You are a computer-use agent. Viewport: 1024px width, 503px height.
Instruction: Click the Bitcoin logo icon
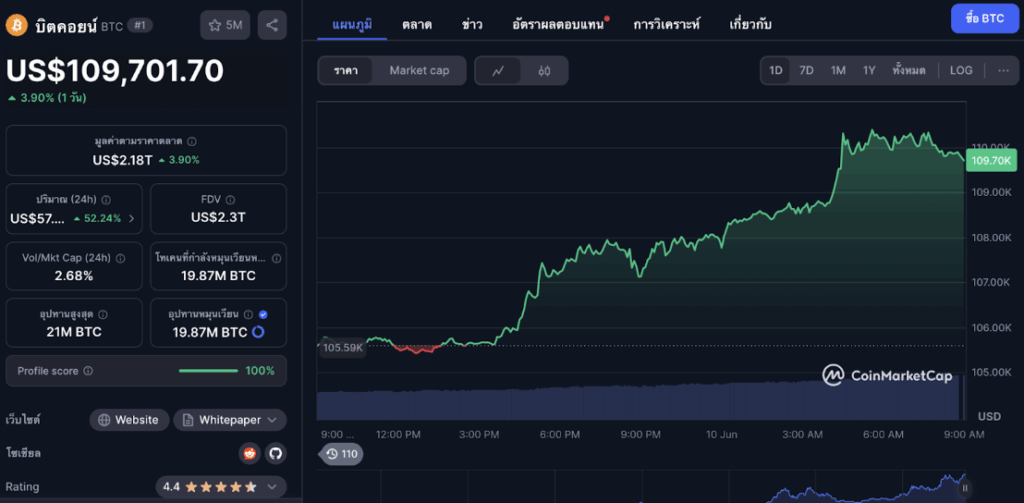point(17,25)
